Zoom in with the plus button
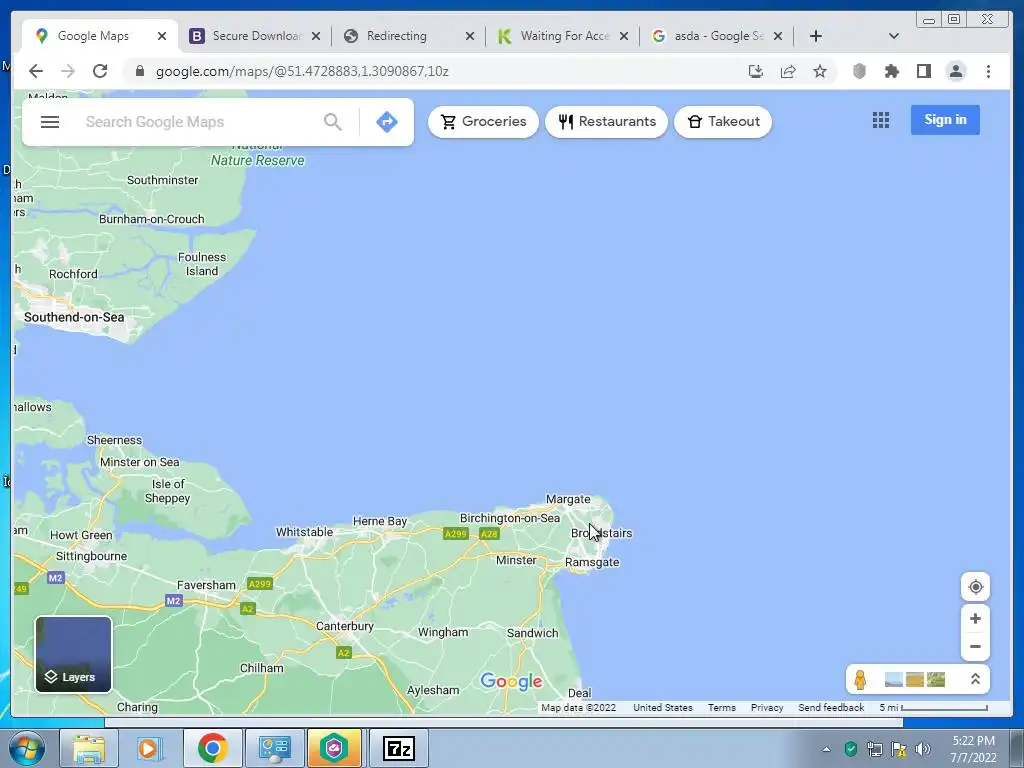Image resolution: width=1024 pixels, height=768 pixels. click(975, 618)
